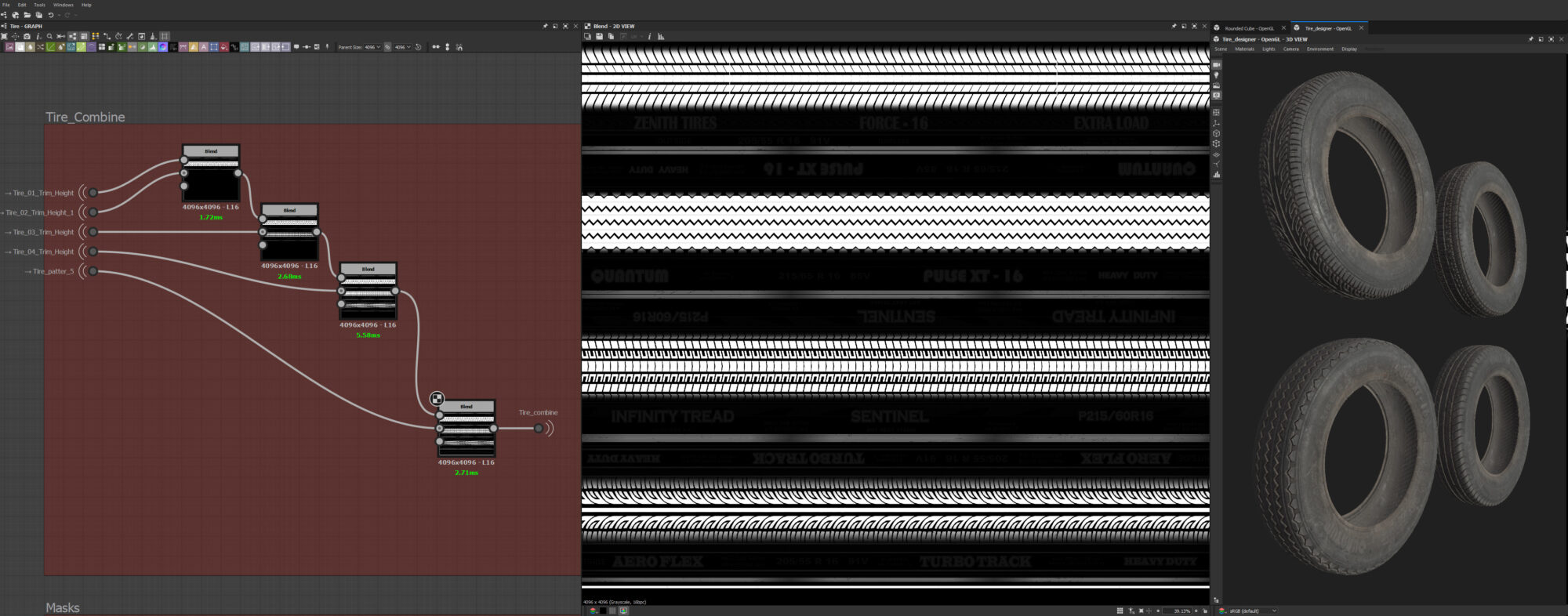Open the Edit menu

(x=22, y=5)
